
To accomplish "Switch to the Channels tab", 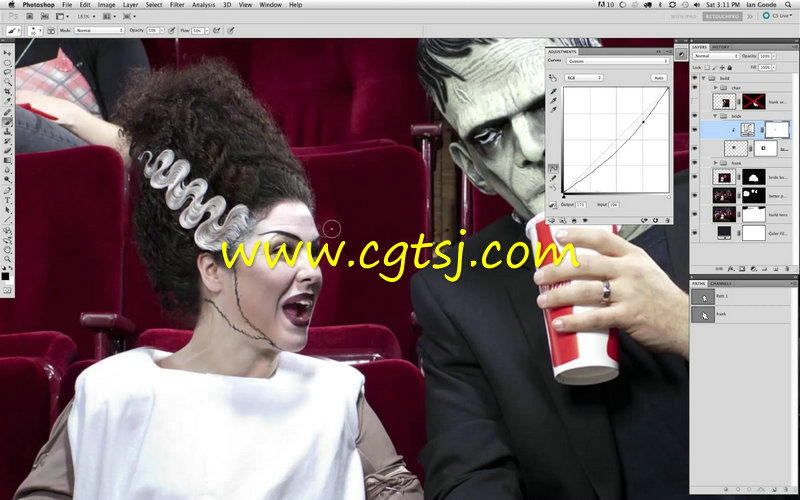I will pos(720,283).
